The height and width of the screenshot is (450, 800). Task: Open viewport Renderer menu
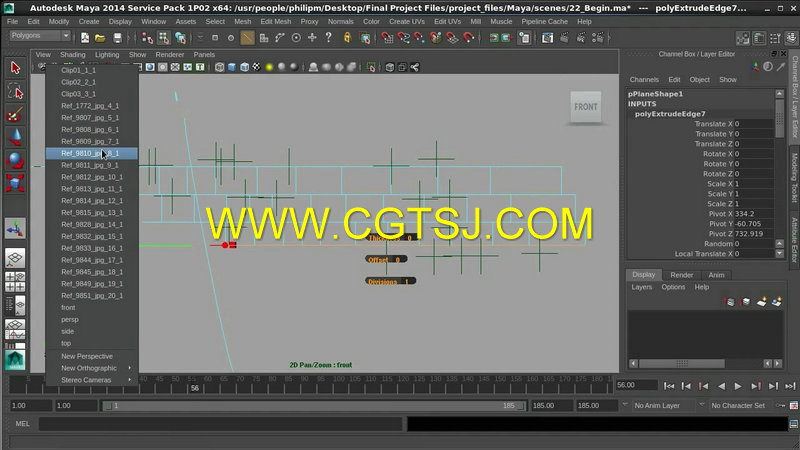pyautogui.click(x=170, y=55)
